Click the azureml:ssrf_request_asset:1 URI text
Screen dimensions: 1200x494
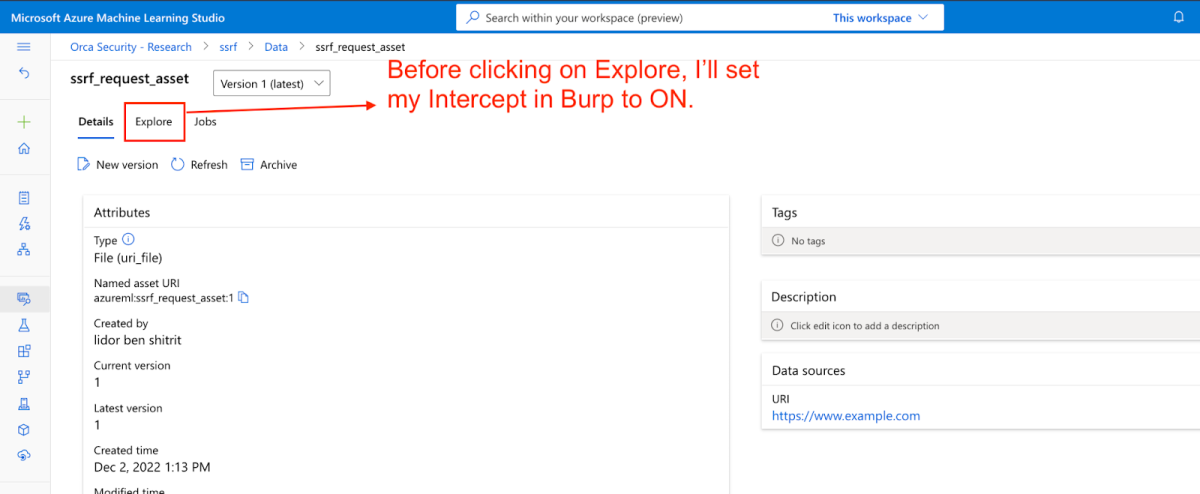tap(163, 298)
